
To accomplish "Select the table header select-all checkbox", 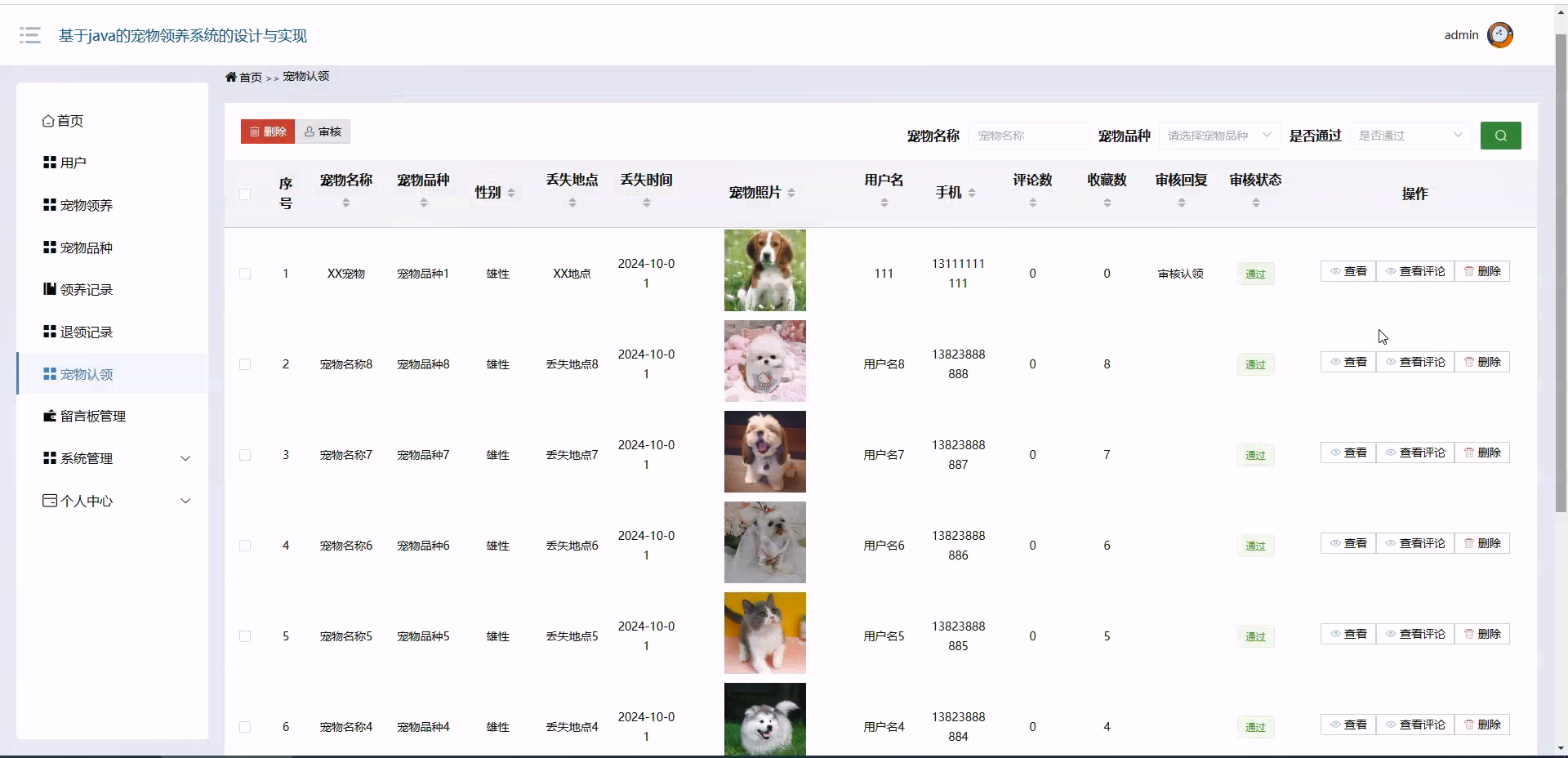I will (x=245, y=194).
